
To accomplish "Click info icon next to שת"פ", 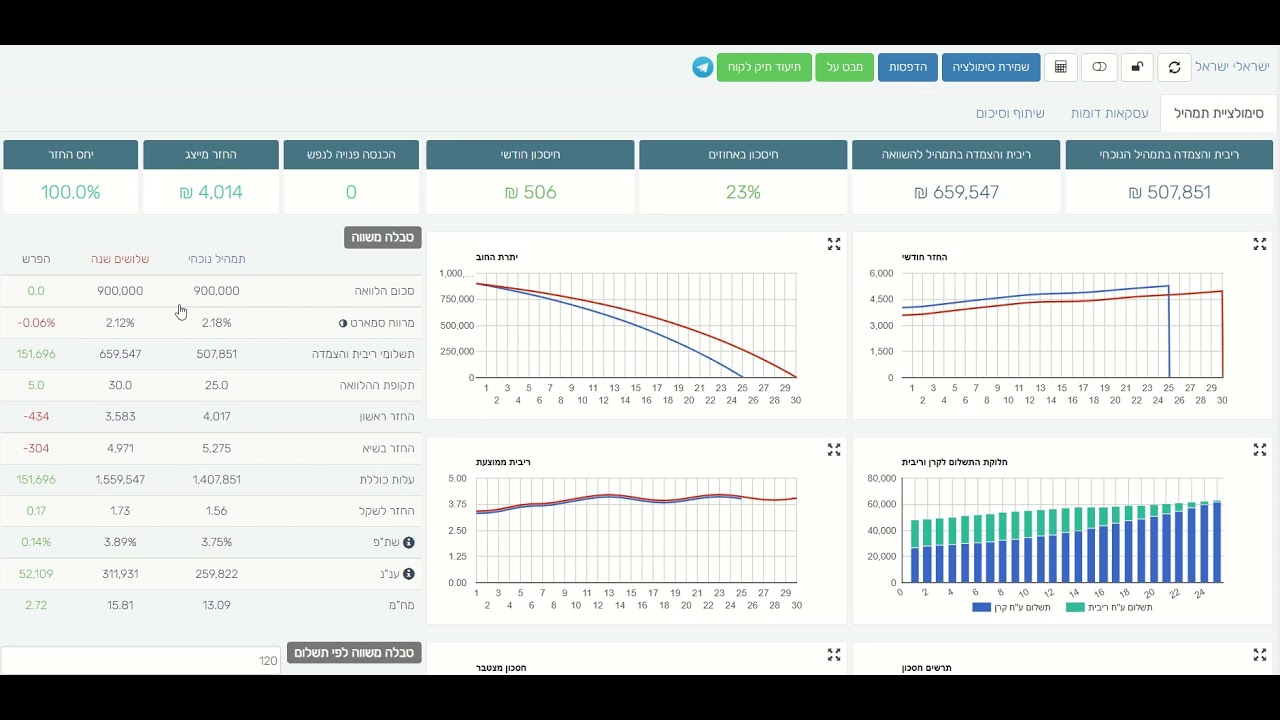I will point(408,543).
